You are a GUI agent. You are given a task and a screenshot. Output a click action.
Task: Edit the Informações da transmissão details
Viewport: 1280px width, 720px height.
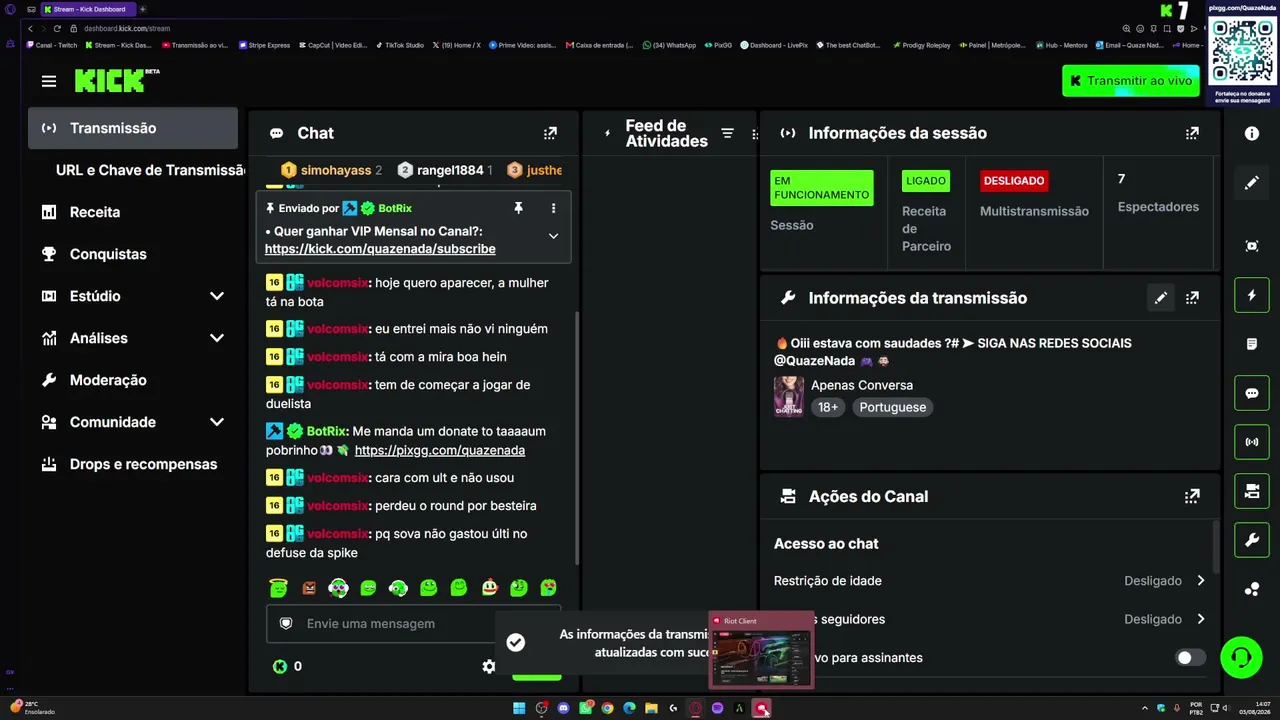pyautogui.click(x=1160, y=298)
